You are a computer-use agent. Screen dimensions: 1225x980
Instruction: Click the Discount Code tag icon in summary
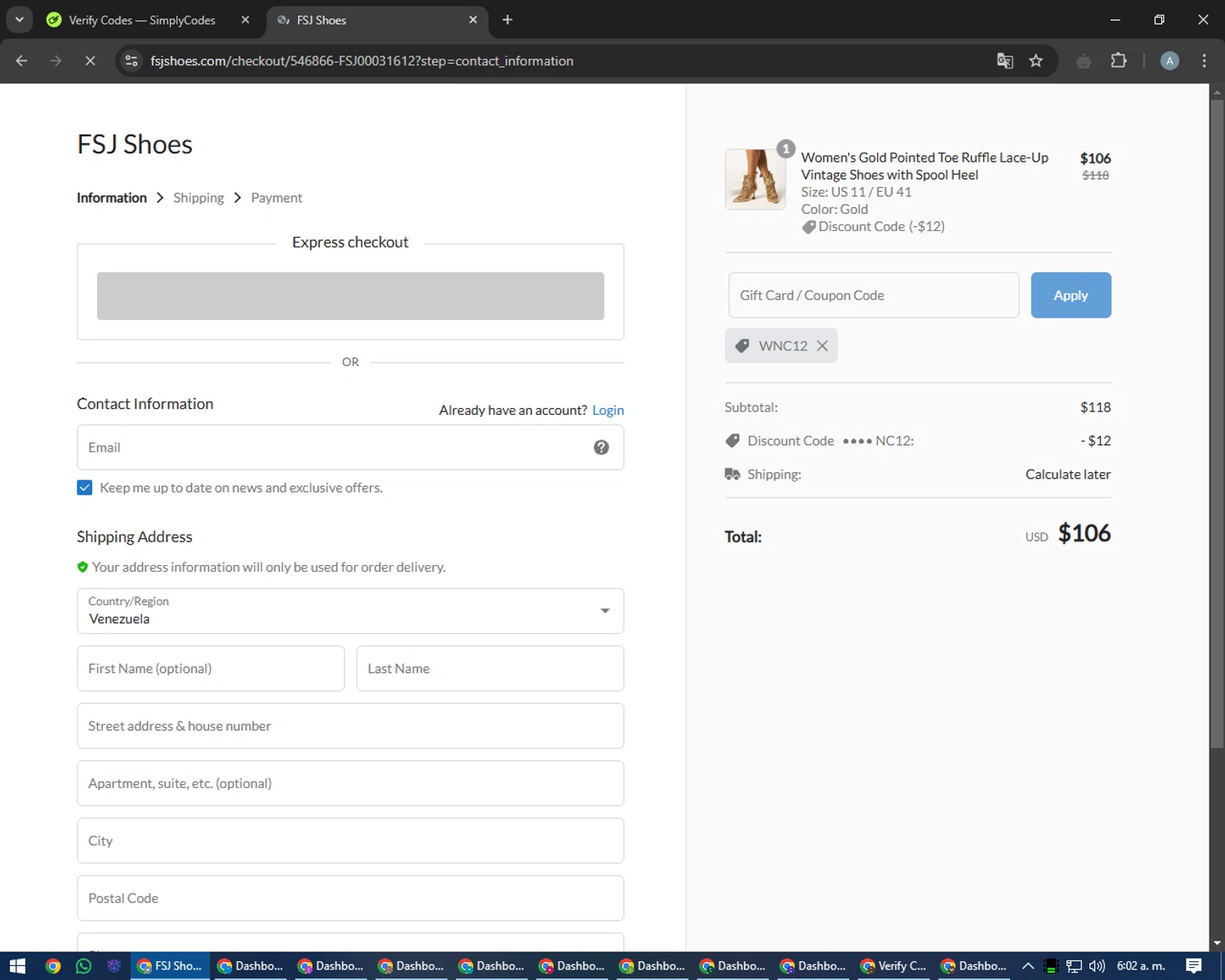pyautogui.click(x=733, y=441)
